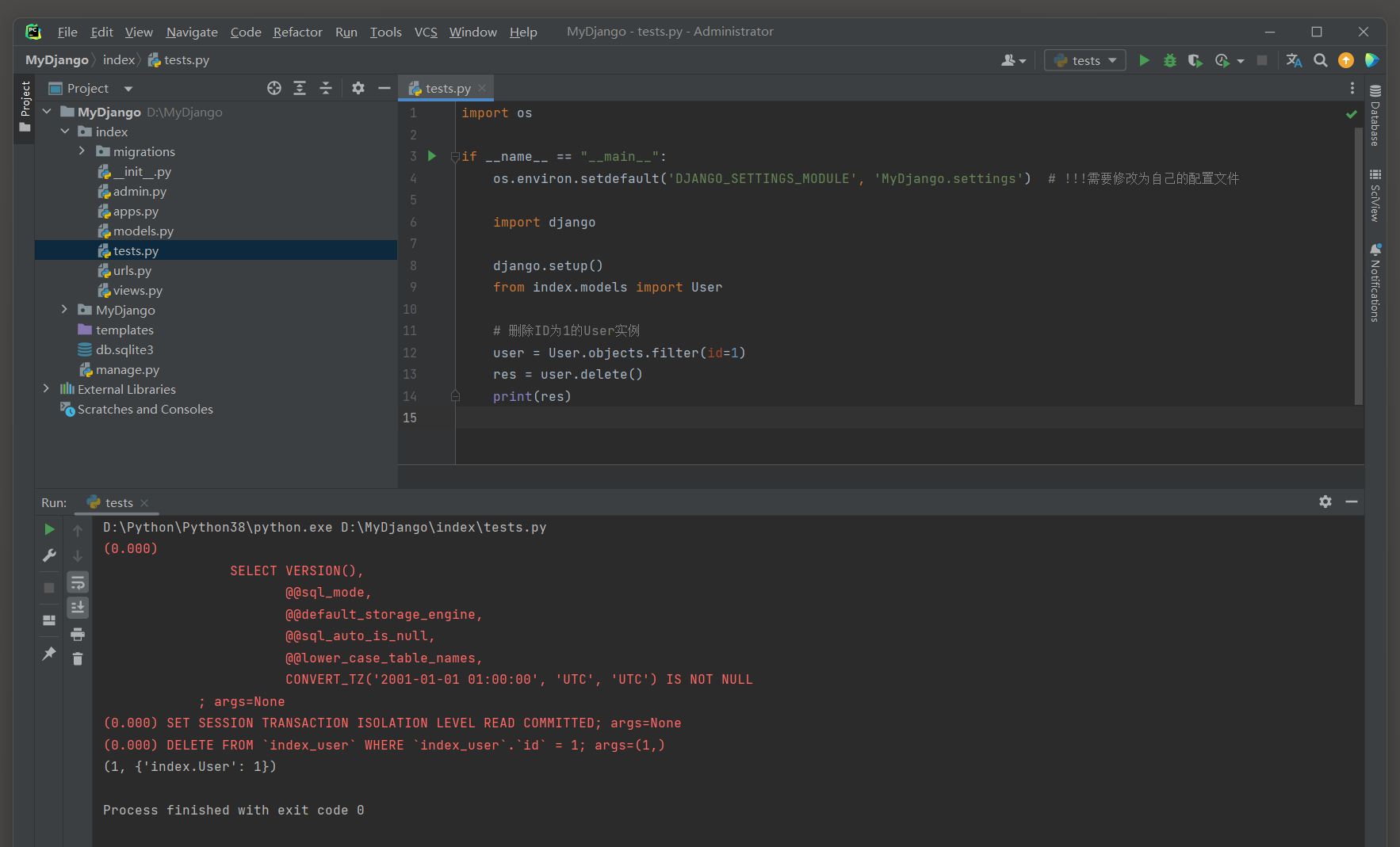Click the Select Opened File target icon
The width and height of the screenshot is (1400, 847).
(274, 88)
